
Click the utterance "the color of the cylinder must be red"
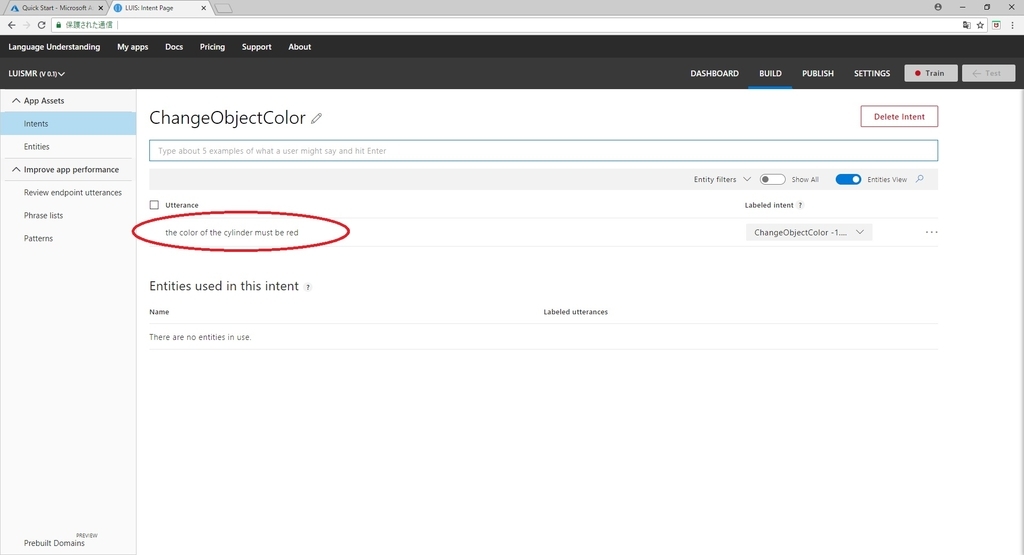click(x=231, y=232)
